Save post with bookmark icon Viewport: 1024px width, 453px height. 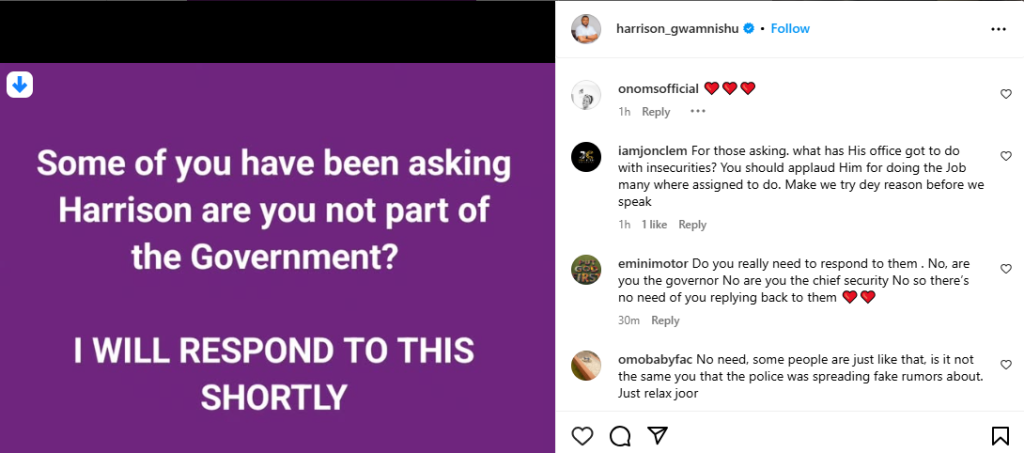[x=999, y=435]
